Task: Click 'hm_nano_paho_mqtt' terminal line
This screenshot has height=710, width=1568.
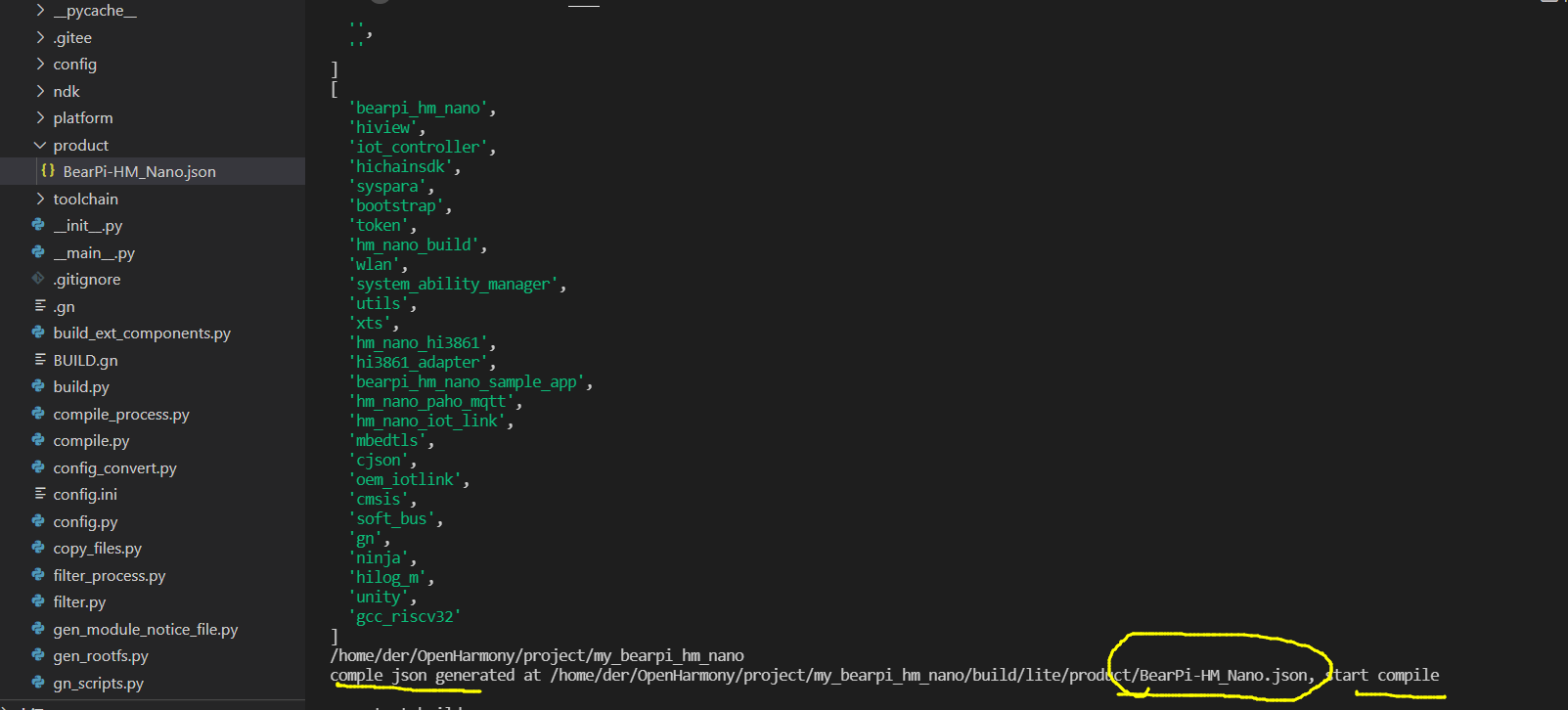Action: click(431, 401)
